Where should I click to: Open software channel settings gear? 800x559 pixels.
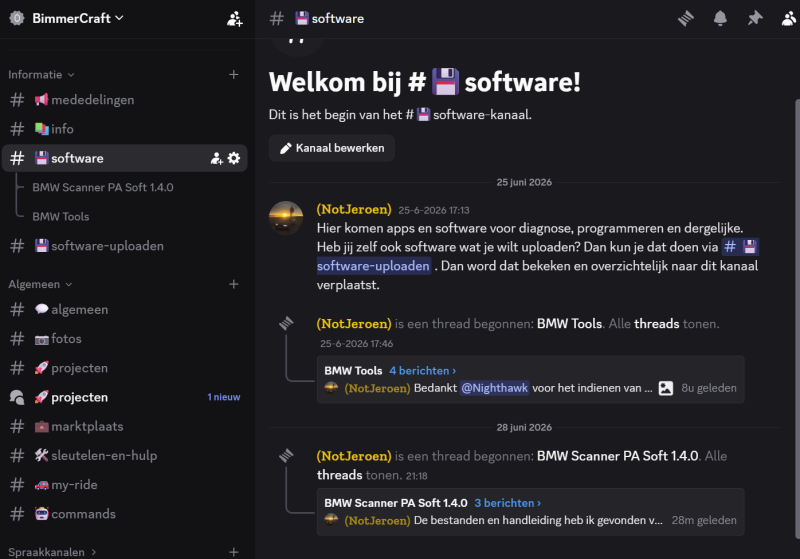(234, 158)
